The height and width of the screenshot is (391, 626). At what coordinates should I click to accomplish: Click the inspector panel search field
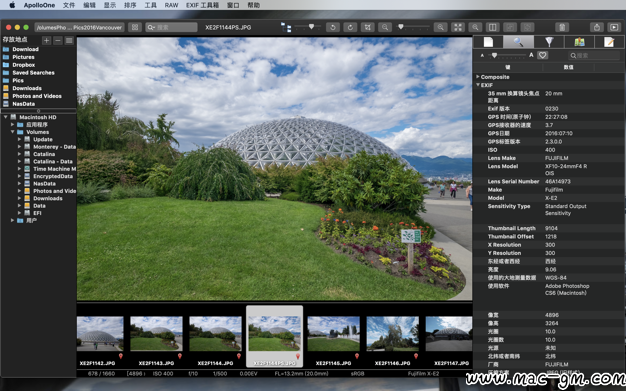click(x=594, y=55)
